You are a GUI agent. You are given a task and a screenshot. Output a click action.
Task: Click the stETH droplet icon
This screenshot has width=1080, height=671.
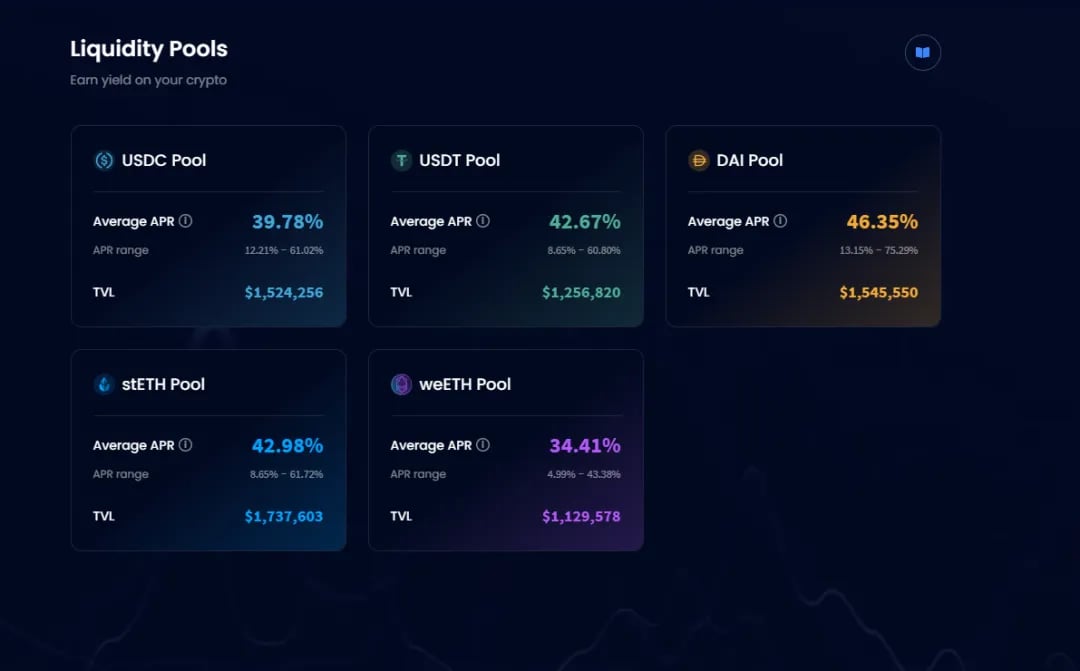tap(104, 384)
